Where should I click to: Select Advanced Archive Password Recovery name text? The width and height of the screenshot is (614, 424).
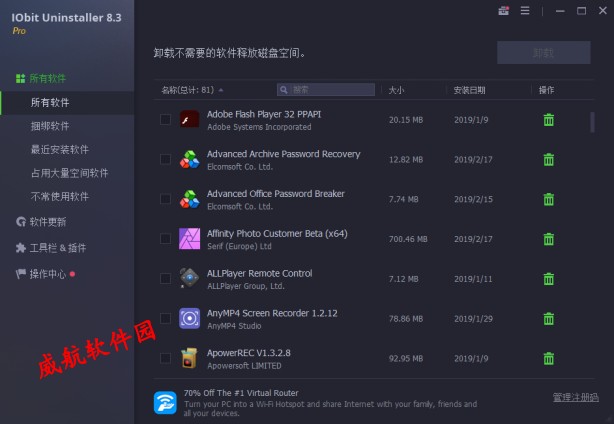tap(284, 154)
